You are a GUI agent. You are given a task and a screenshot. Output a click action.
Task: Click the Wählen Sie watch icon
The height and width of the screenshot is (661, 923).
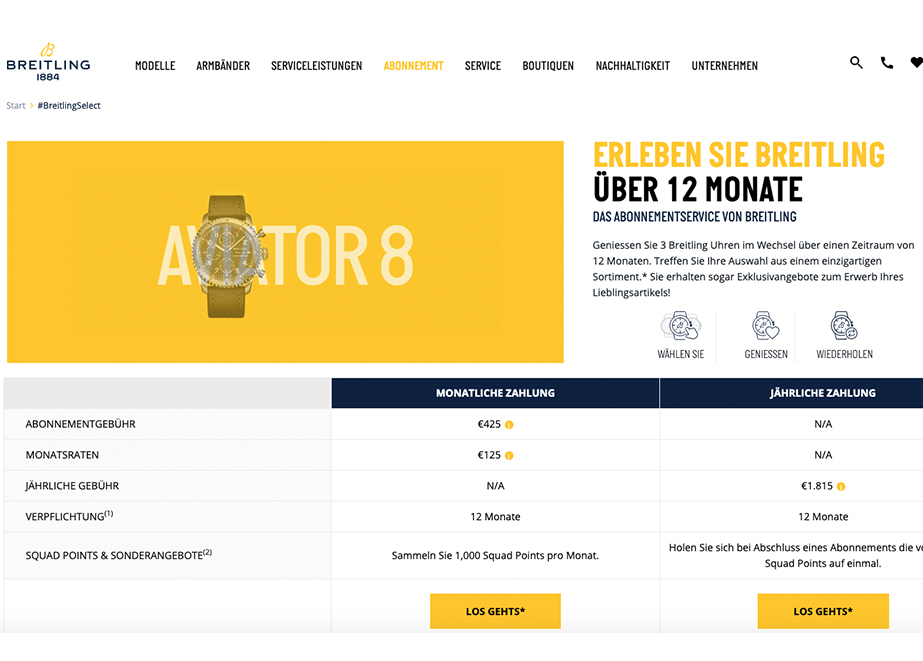coord(680,326)
